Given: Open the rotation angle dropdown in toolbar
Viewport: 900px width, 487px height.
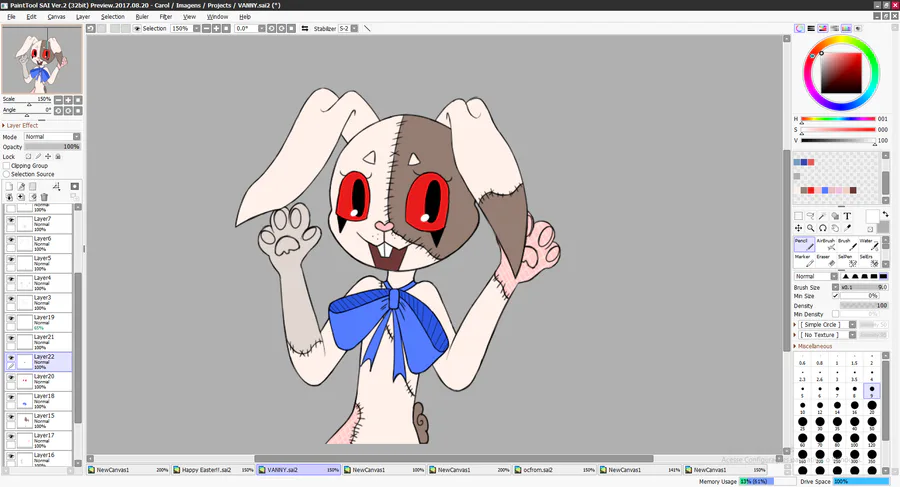Looking at the screenshot, I should click(262, 28).
